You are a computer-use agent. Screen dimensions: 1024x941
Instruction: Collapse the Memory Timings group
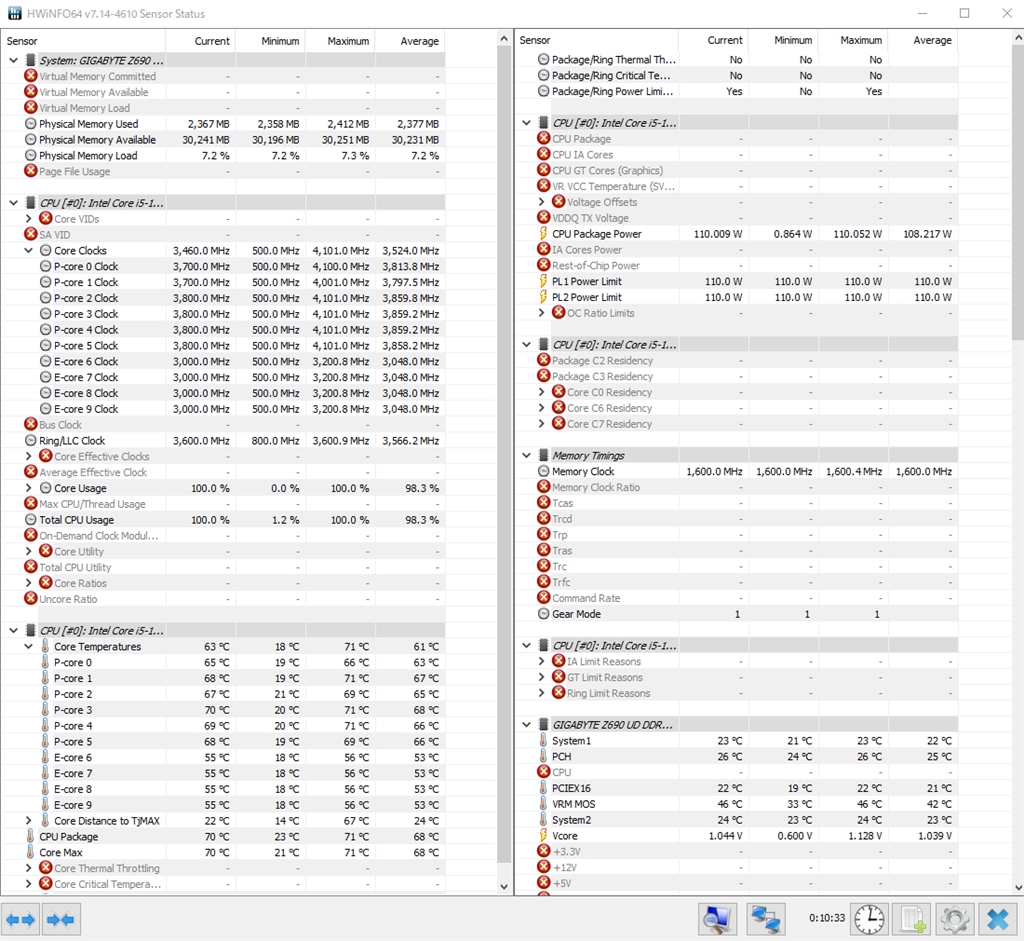click(526, 456)
